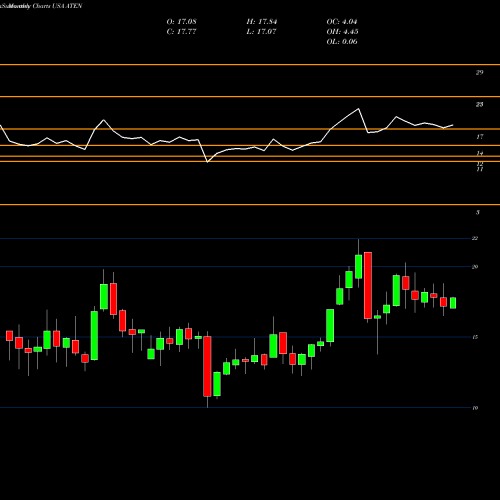Screen dimensions: 500x500
Task: Click the 14 axis label in upper panel
Action: (479, 153)
